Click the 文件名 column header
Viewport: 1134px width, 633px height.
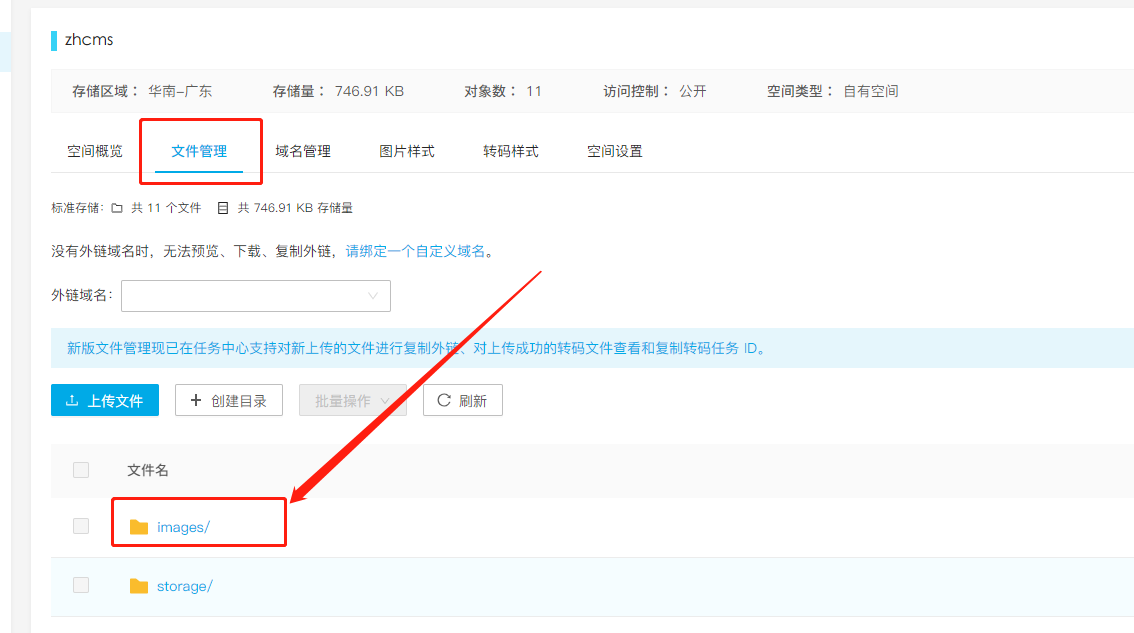(x=148, y=470)
